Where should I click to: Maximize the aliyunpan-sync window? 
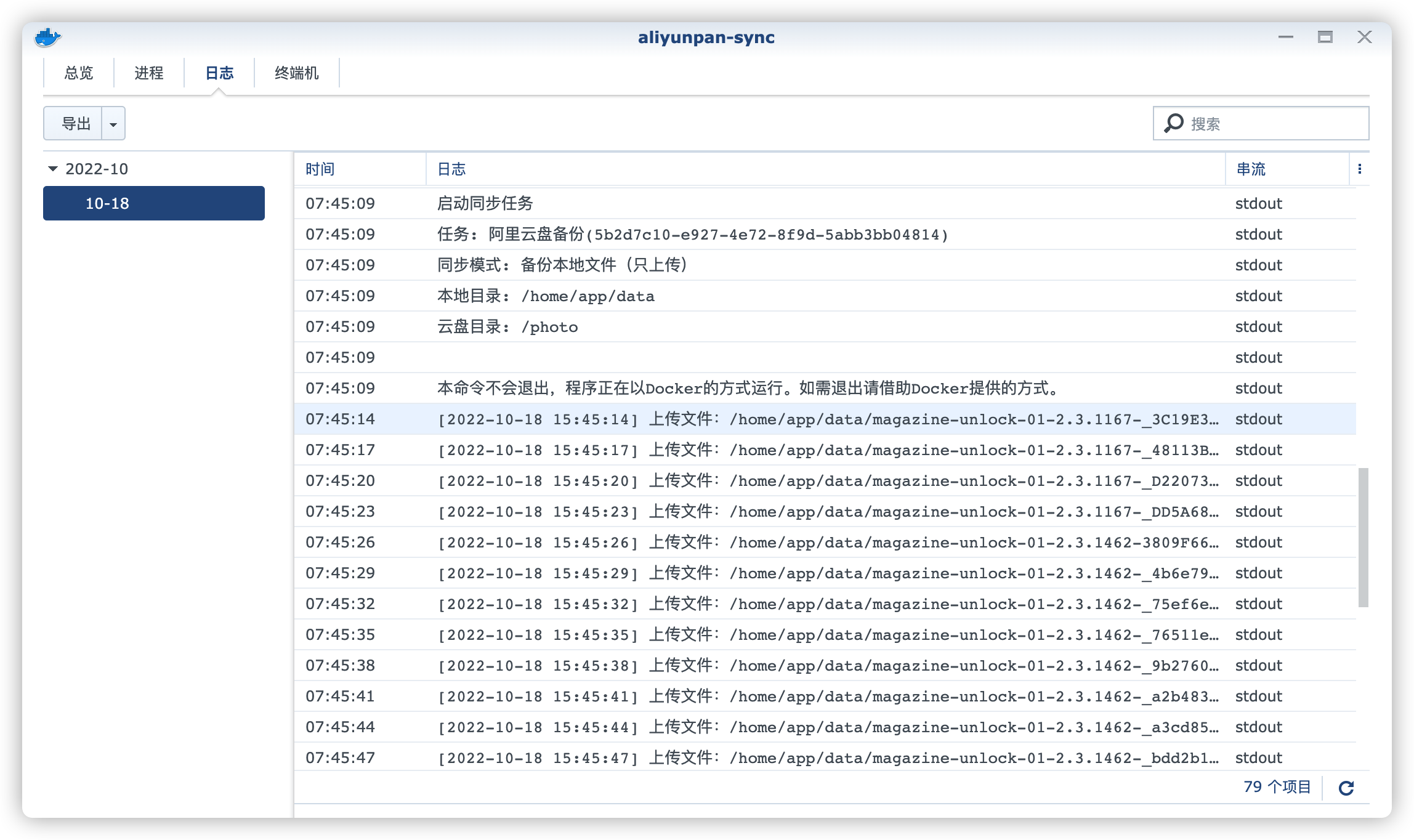(1325, 37)
